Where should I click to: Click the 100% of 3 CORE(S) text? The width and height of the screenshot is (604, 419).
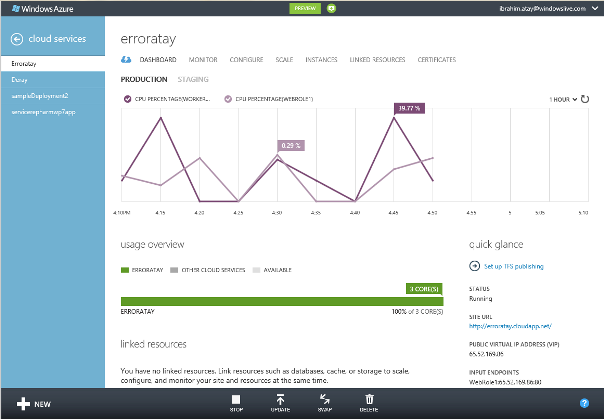pyautogui.click(x=417, y=312)
